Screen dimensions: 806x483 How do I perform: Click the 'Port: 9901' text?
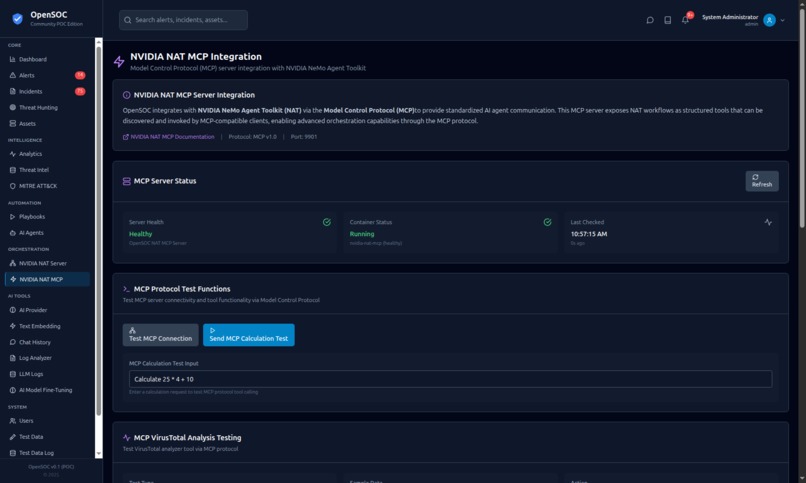tap(304, 137)
